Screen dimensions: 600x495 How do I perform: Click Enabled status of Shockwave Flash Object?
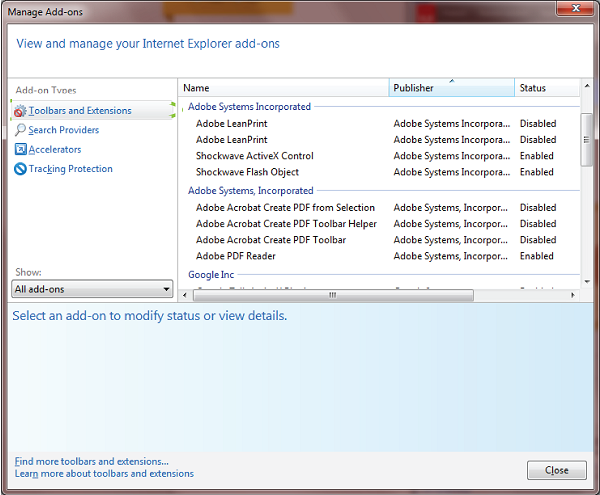tap(536, 172)
